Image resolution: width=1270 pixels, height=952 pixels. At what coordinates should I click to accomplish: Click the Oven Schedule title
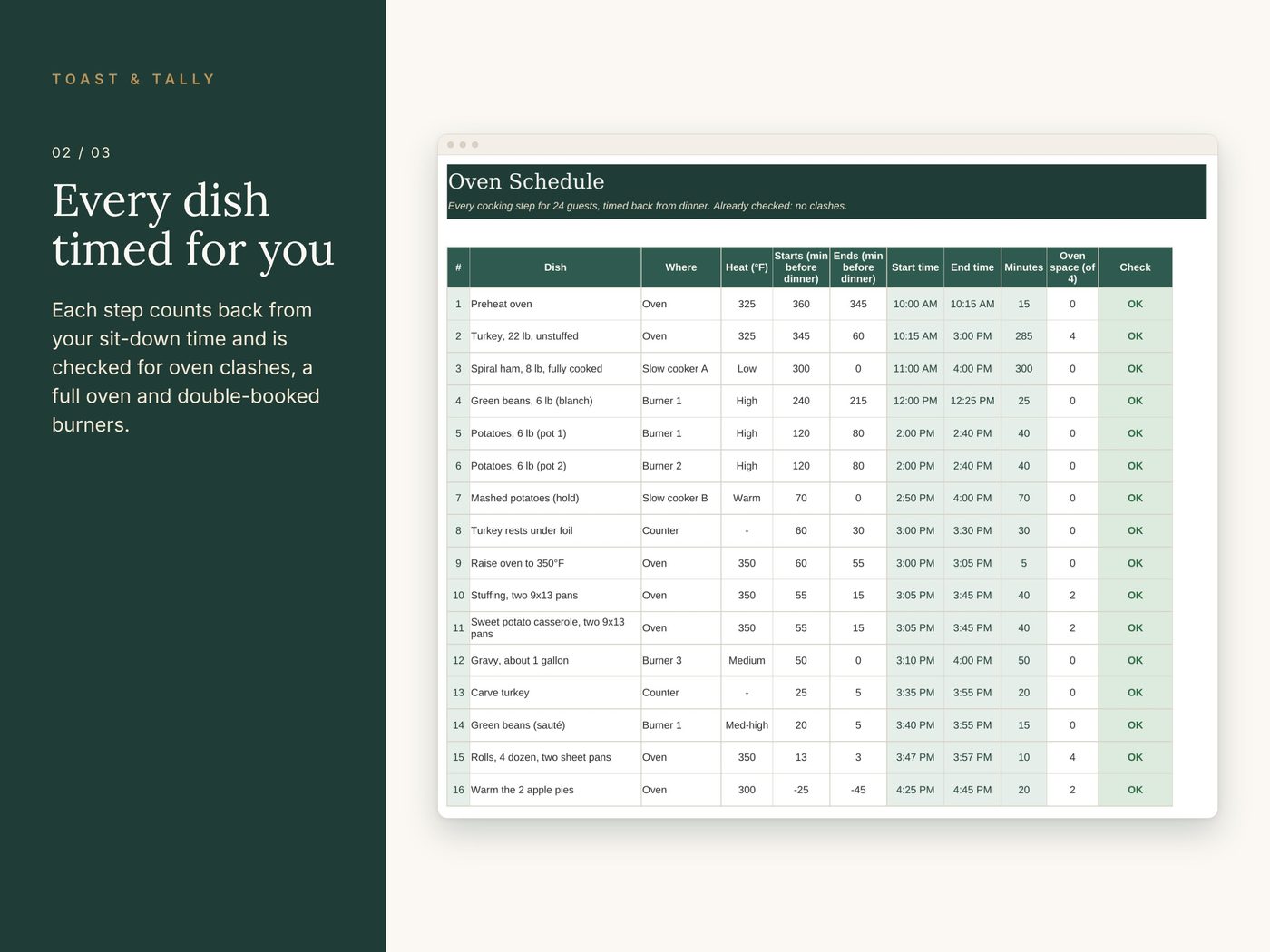pos(526,181)
